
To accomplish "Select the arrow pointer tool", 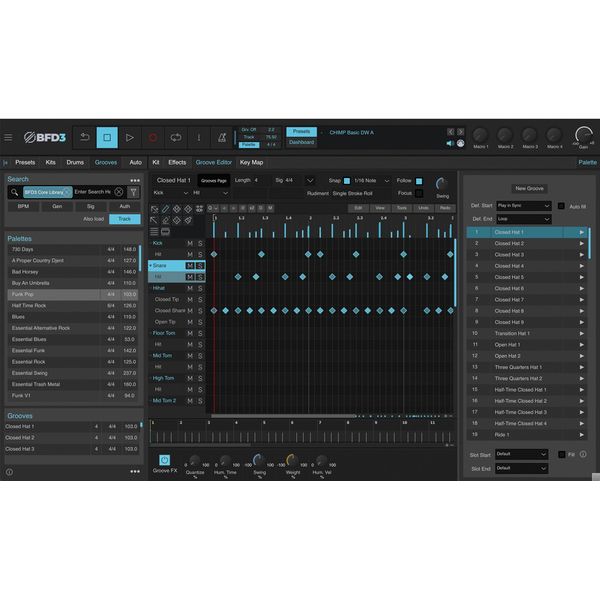I will click(154, 220).
